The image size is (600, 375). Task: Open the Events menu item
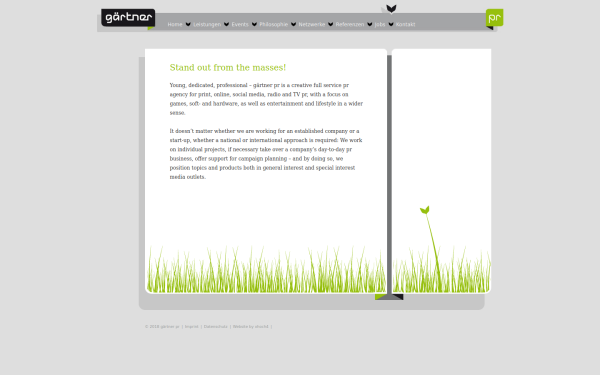click(x=240, y=24)
